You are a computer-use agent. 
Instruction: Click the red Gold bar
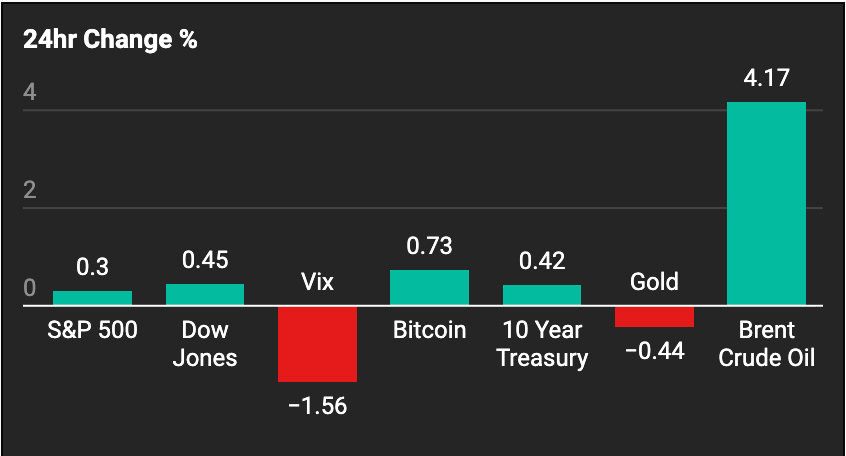[654, 317]
